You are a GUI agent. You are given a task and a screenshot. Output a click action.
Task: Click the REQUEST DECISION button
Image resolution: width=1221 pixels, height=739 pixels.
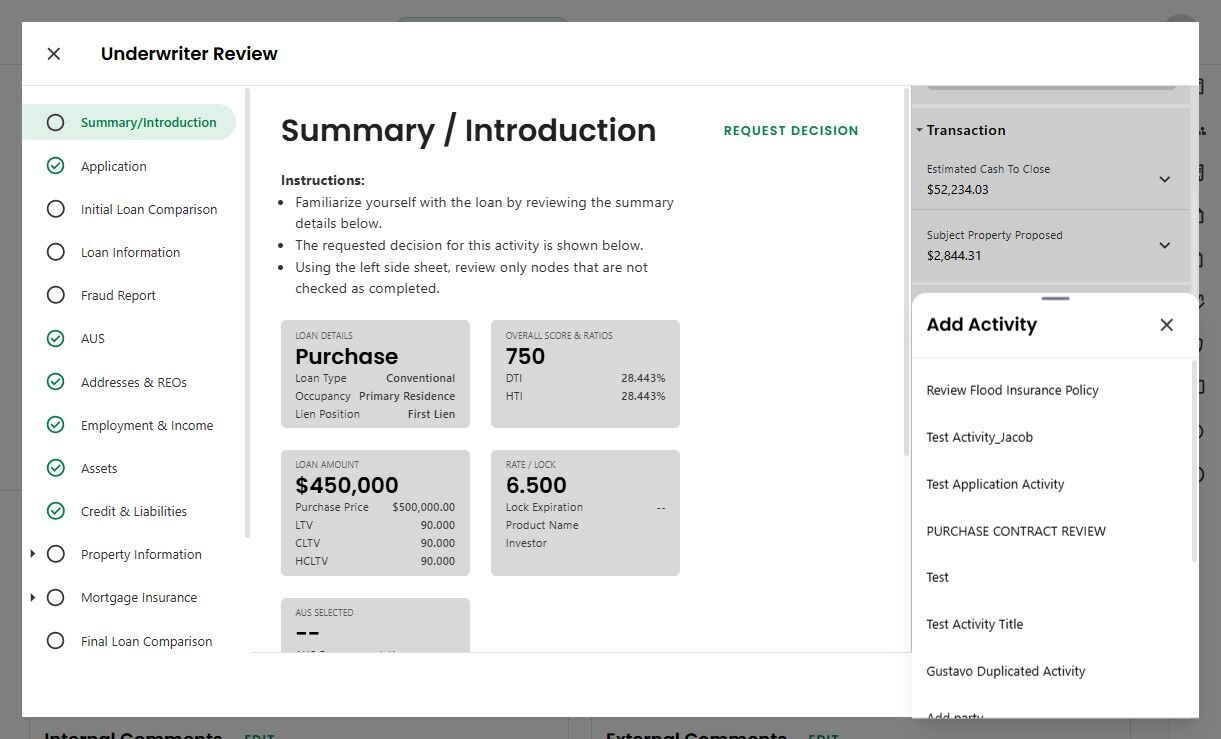click(x=791, y=130)
